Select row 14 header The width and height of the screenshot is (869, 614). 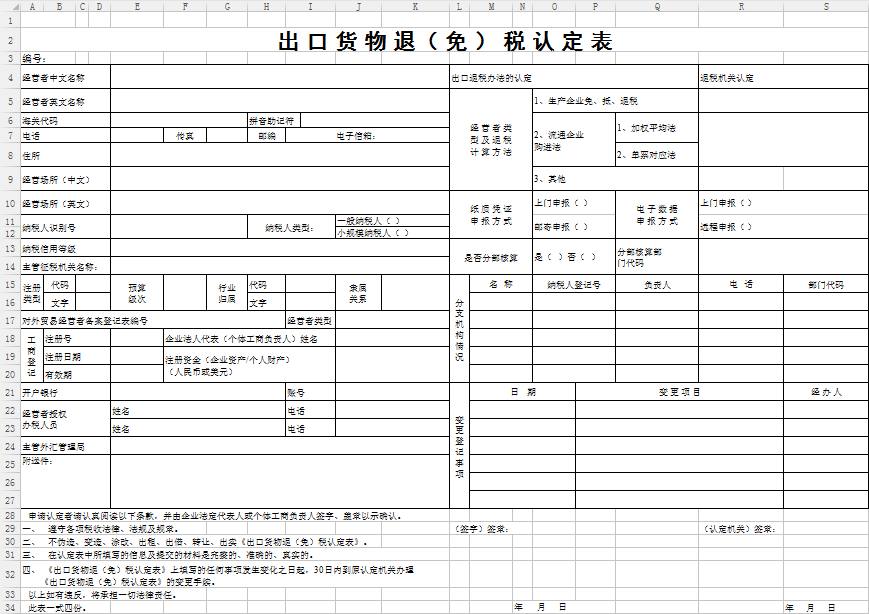(x=9, y=267)
